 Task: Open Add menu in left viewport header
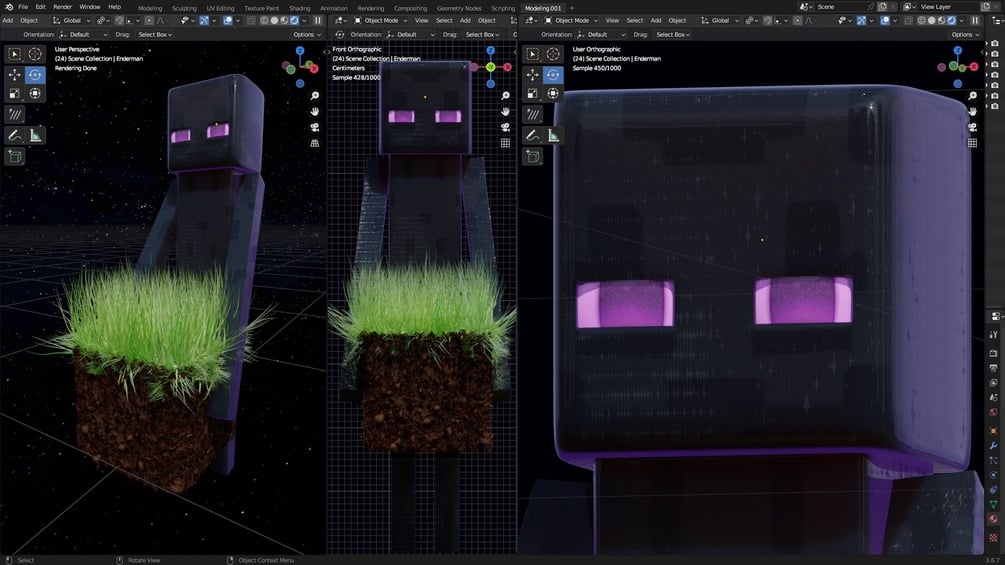[8, 20]
